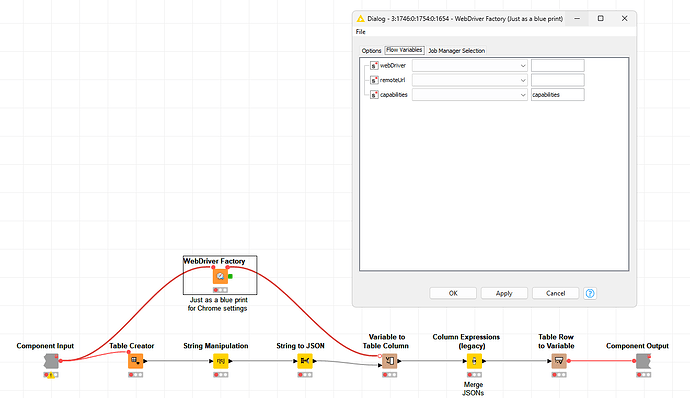The image size is (690, 398).
Task: Select the WebDriver Factory node icon
Action: (220, 276)
